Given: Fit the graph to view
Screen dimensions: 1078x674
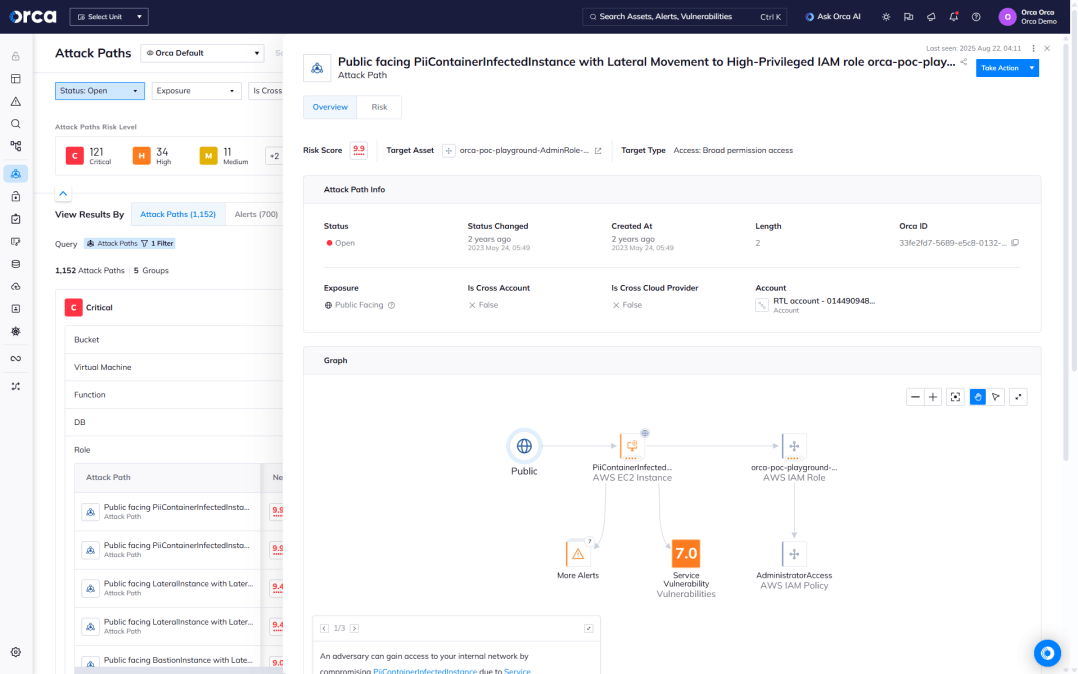Looking at the screenshot, I should [956, 397].
